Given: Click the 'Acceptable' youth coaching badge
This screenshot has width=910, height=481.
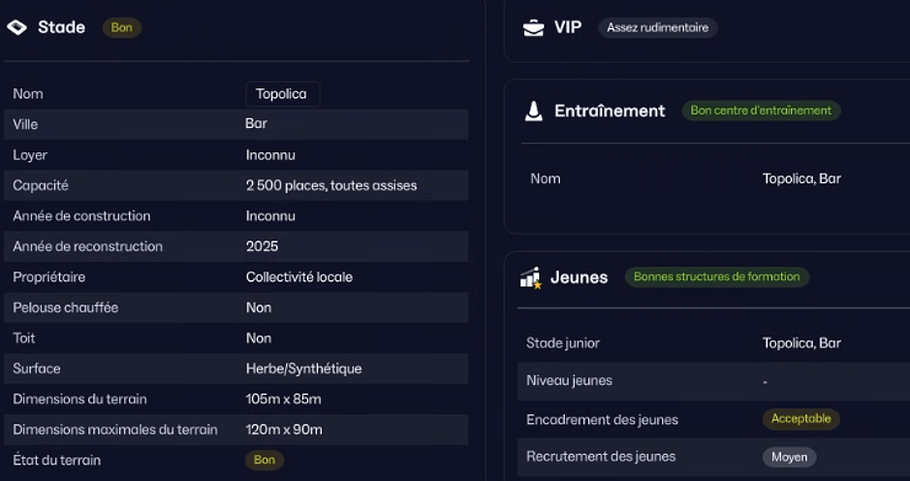Looking at the screenshot, I should click(801, 419).
